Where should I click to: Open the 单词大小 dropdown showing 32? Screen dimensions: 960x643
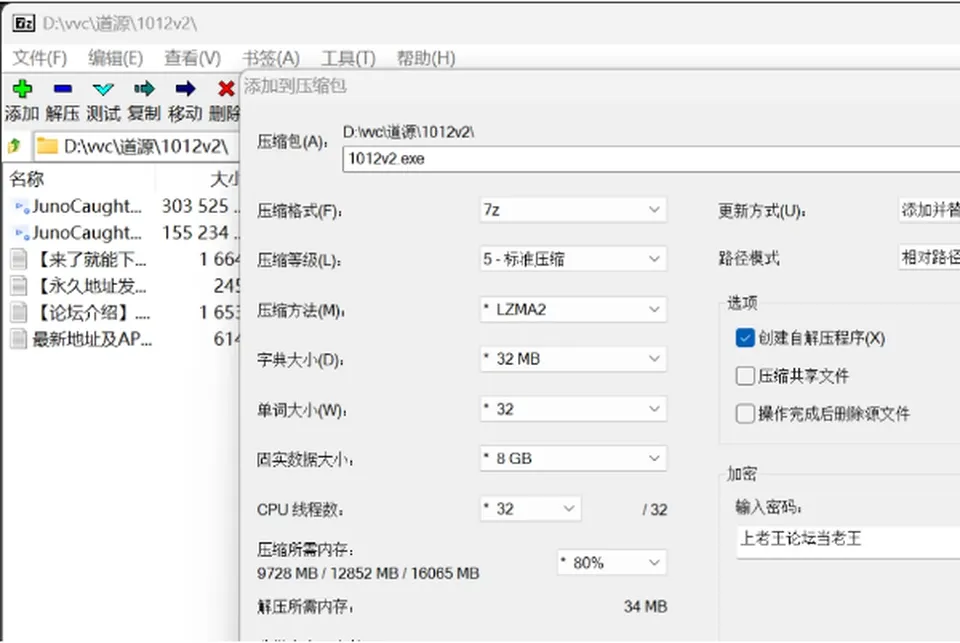pos(573,408)
